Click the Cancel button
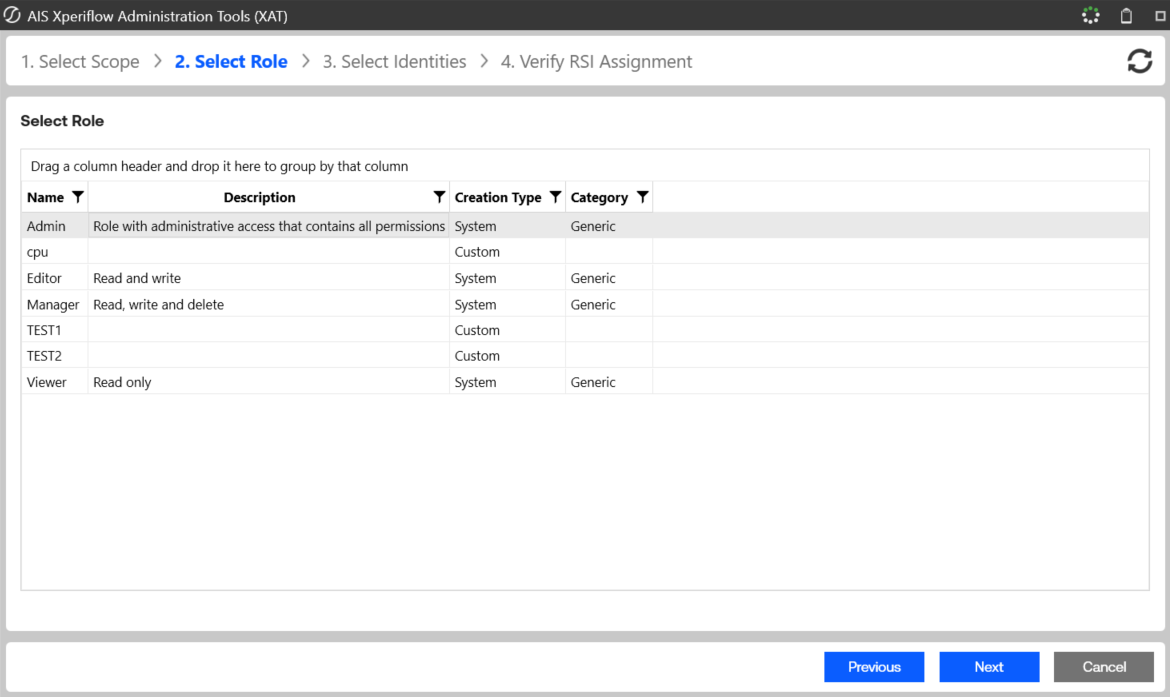 [1104, 666]
